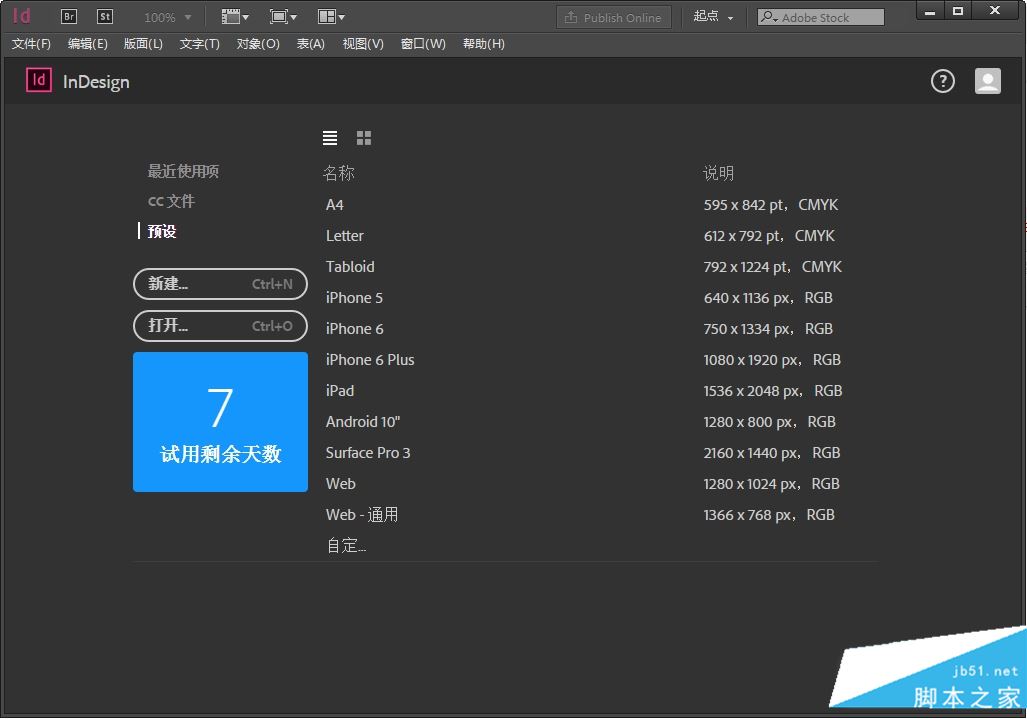Open the help question mark icon
The width and height of the screenshot is (1027, 719).
943,81
